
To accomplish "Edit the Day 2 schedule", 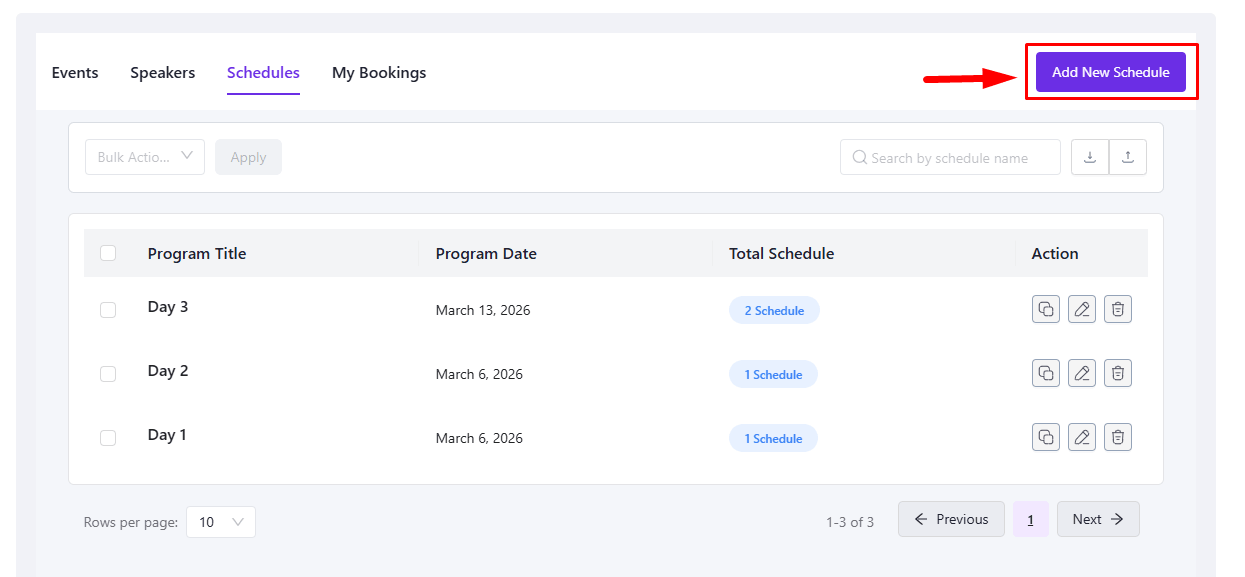I will coord(1081,373).
